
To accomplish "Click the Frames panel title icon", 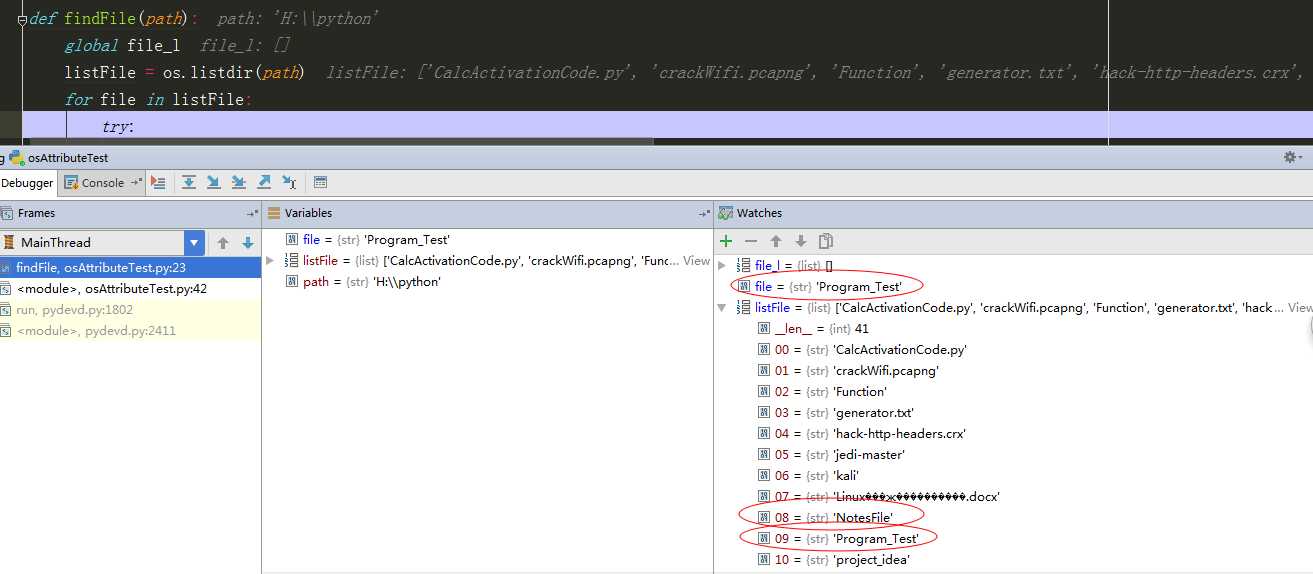I will [x=6, y=213].
